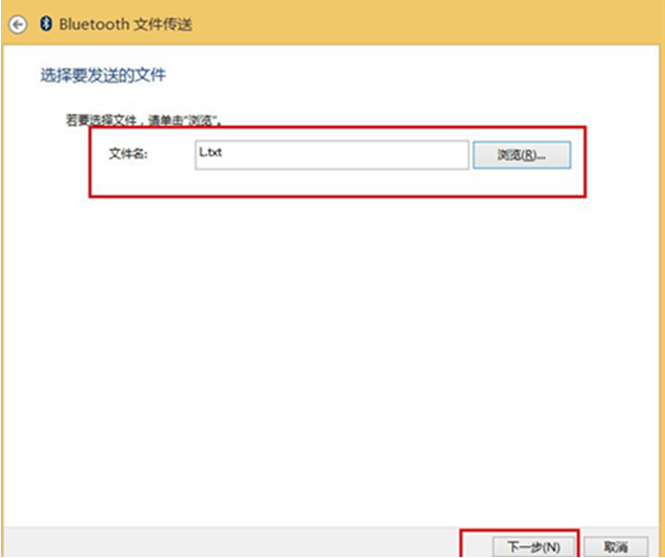Click the "Bluetooth 文件传送" window title
This screenshot has width=665, height=558.
click(x=125, y=24)
